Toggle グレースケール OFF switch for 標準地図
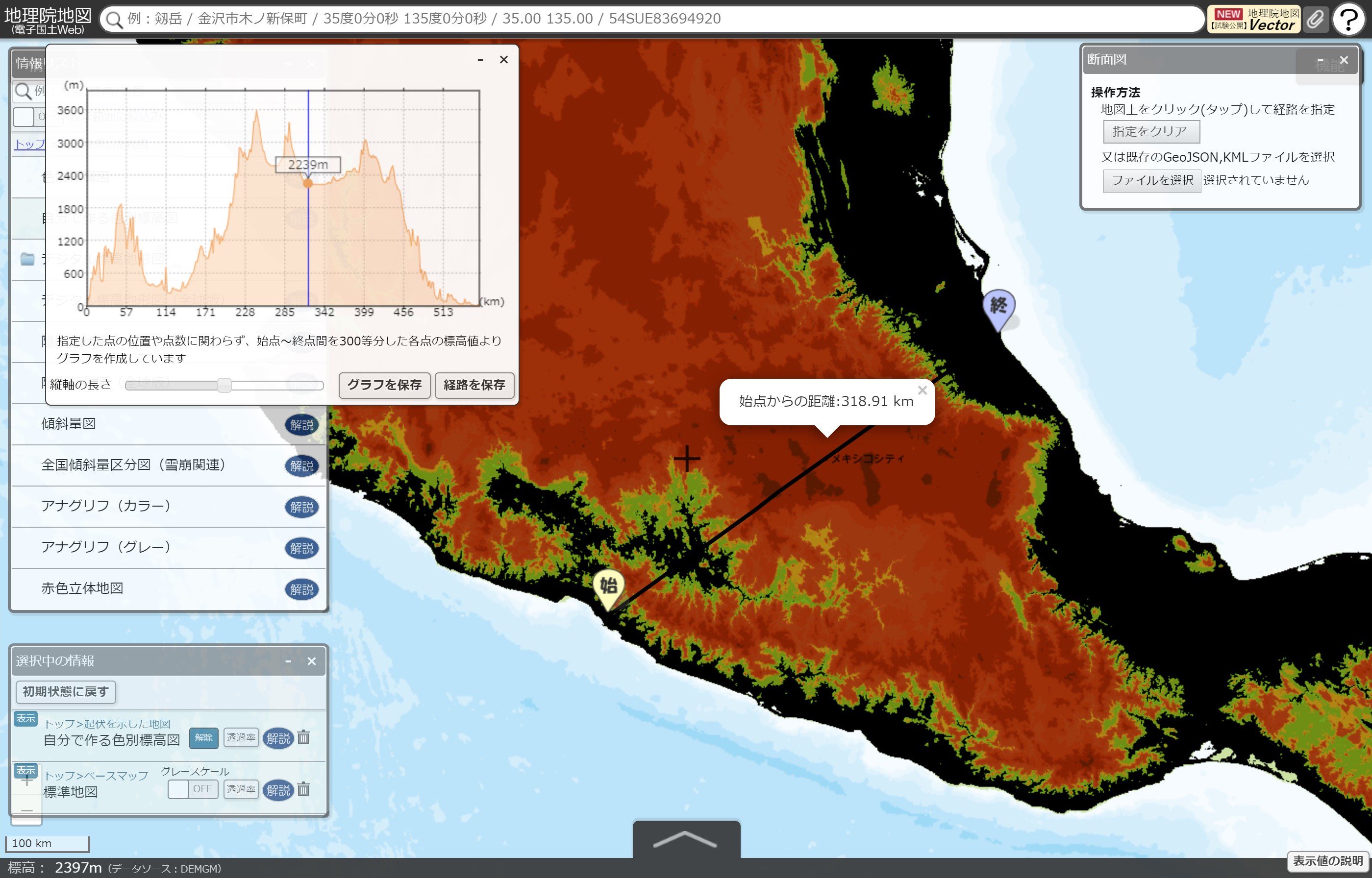This screenshot has height=878, width=1372. click(193, 789)
